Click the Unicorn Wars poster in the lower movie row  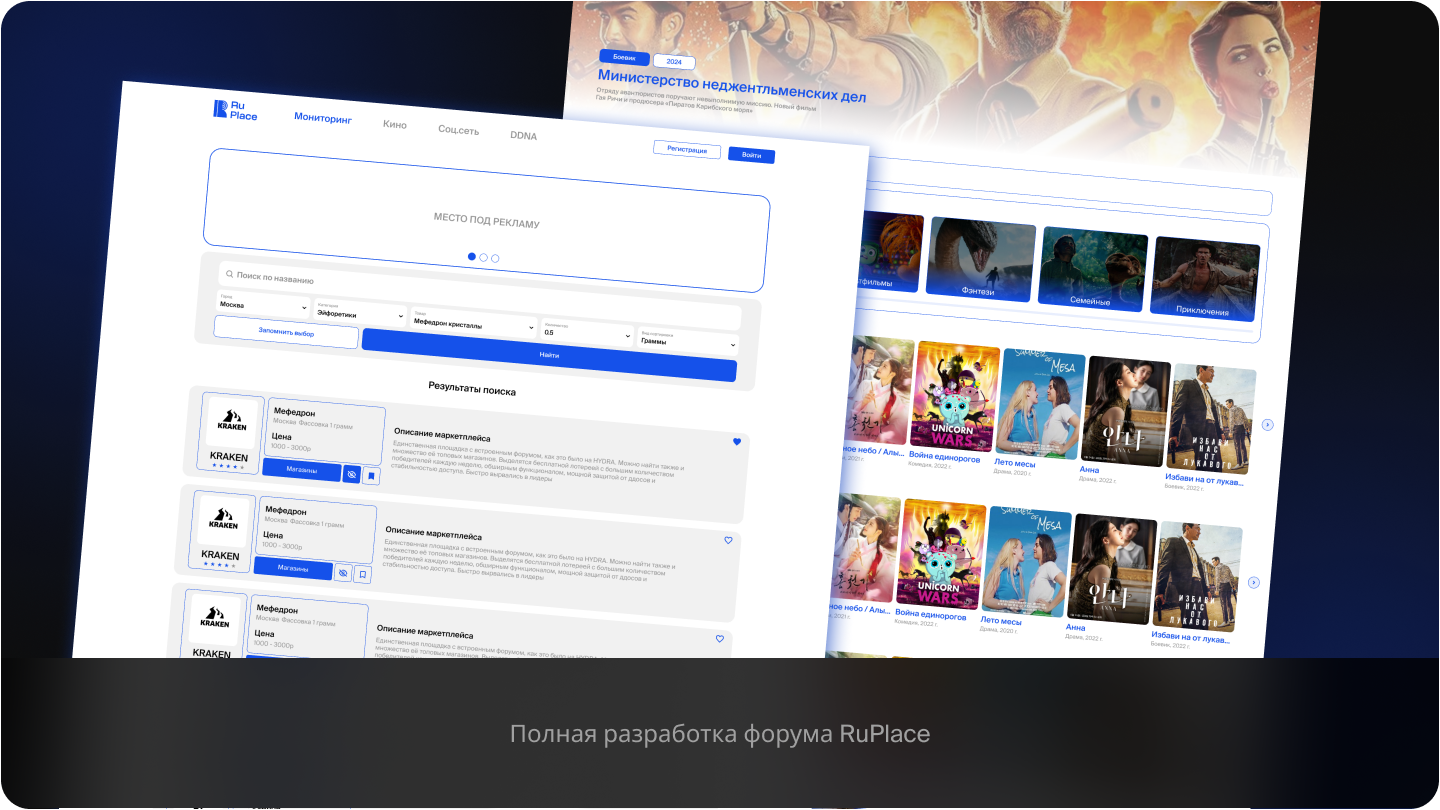pos(941,554)
